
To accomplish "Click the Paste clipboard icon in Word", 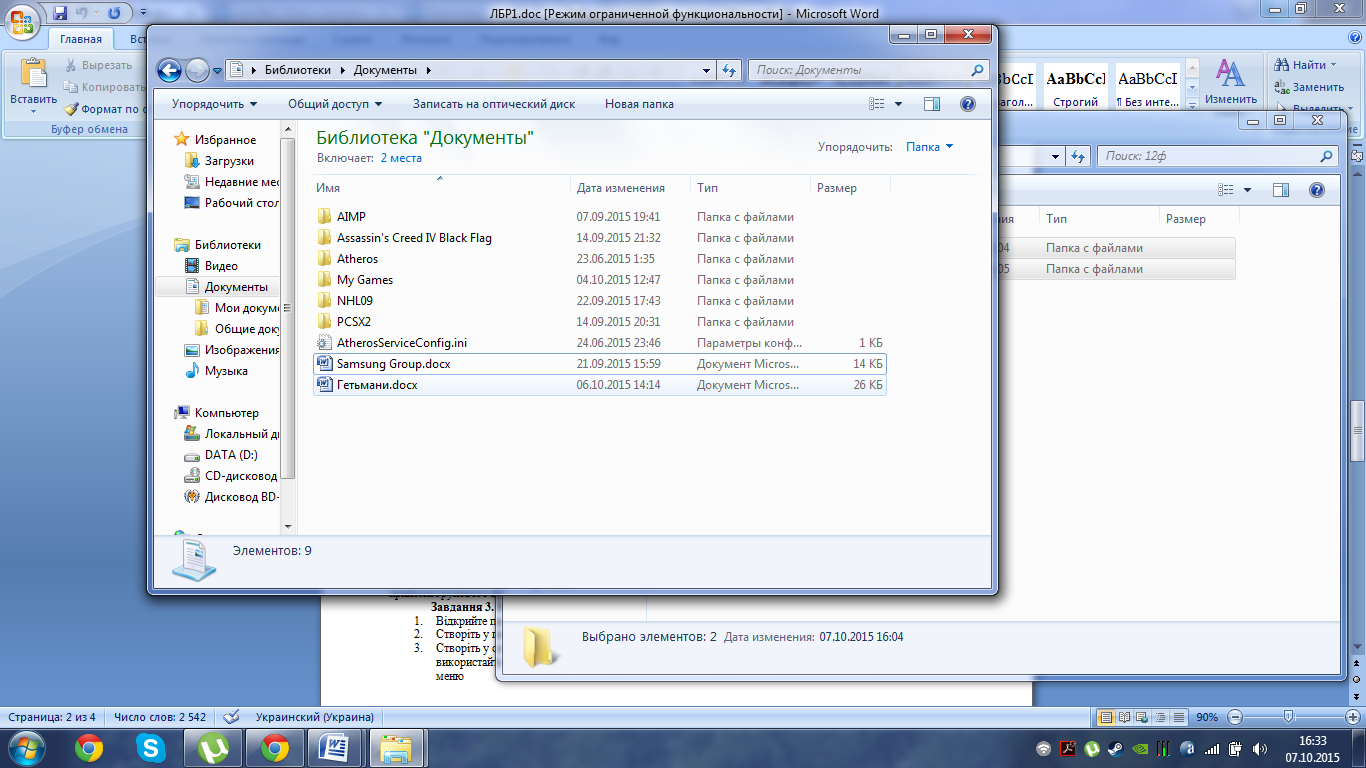I will pos(33,74).
